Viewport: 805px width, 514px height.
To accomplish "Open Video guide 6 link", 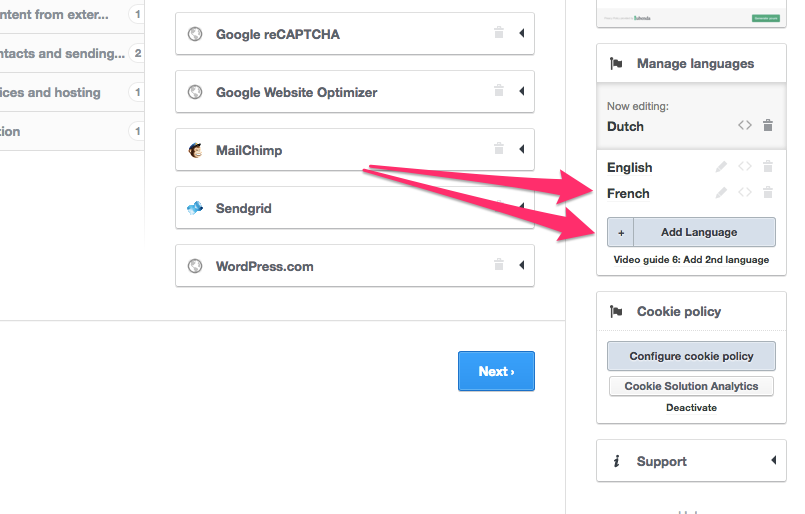I will pos(691,260).
